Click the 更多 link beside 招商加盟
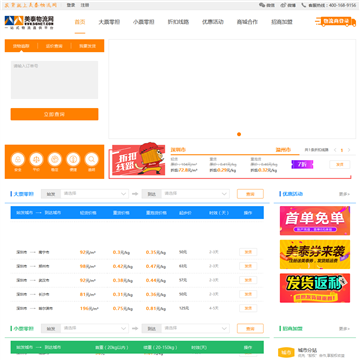The width and height of the screenshot is (360, 360). click(345, 328)
